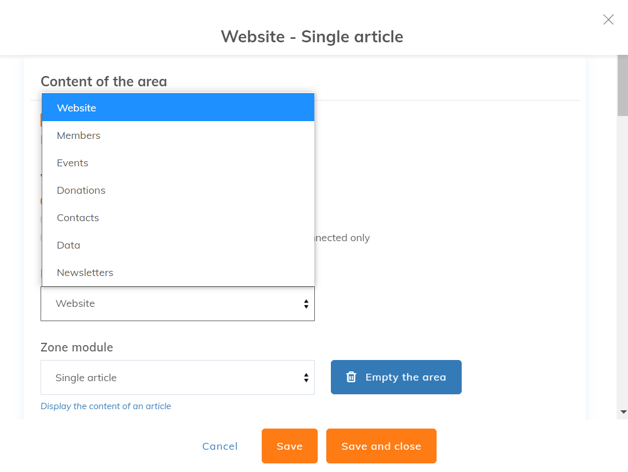
Task: Choose Contacts from the list
Action: (178, 218)
